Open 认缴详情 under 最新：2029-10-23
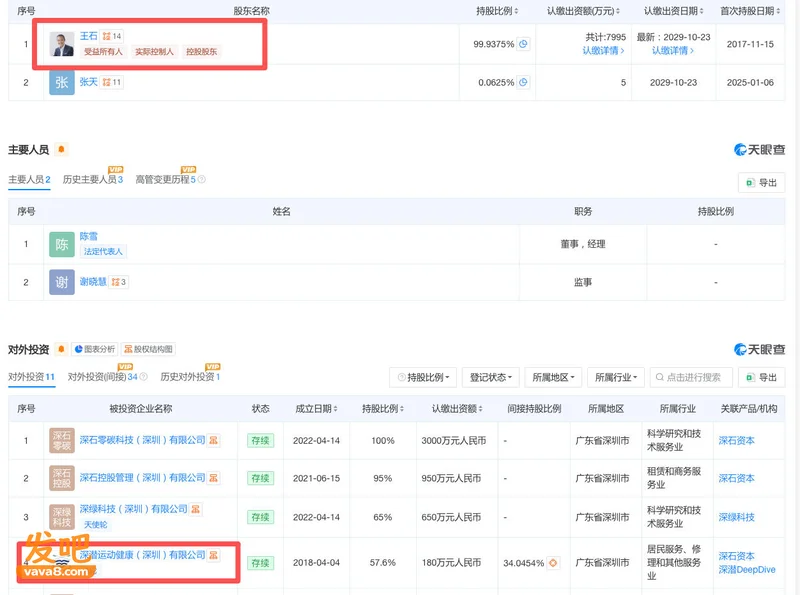Image resolution: width=800 pixels, height=595 pixels. click(673, 51)
